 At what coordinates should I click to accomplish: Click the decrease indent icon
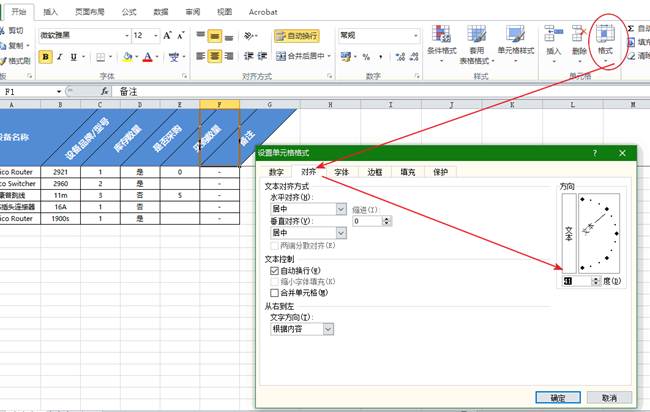pyautogui.click(x=249, y=56)
